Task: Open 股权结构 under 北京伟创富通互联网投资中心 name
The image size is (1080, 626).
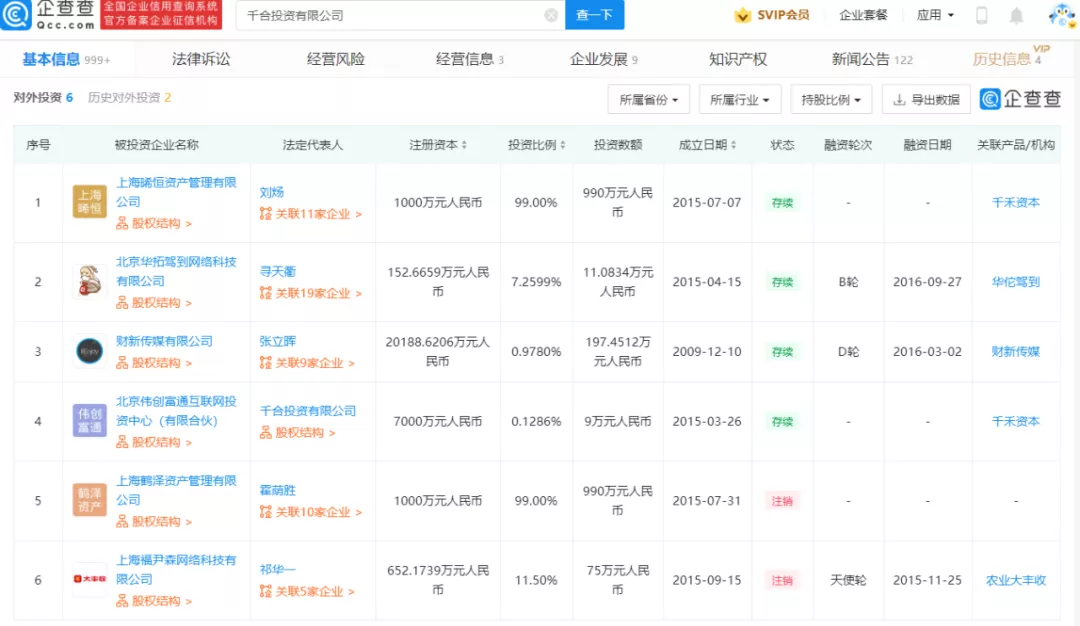Action: point(154,442)
